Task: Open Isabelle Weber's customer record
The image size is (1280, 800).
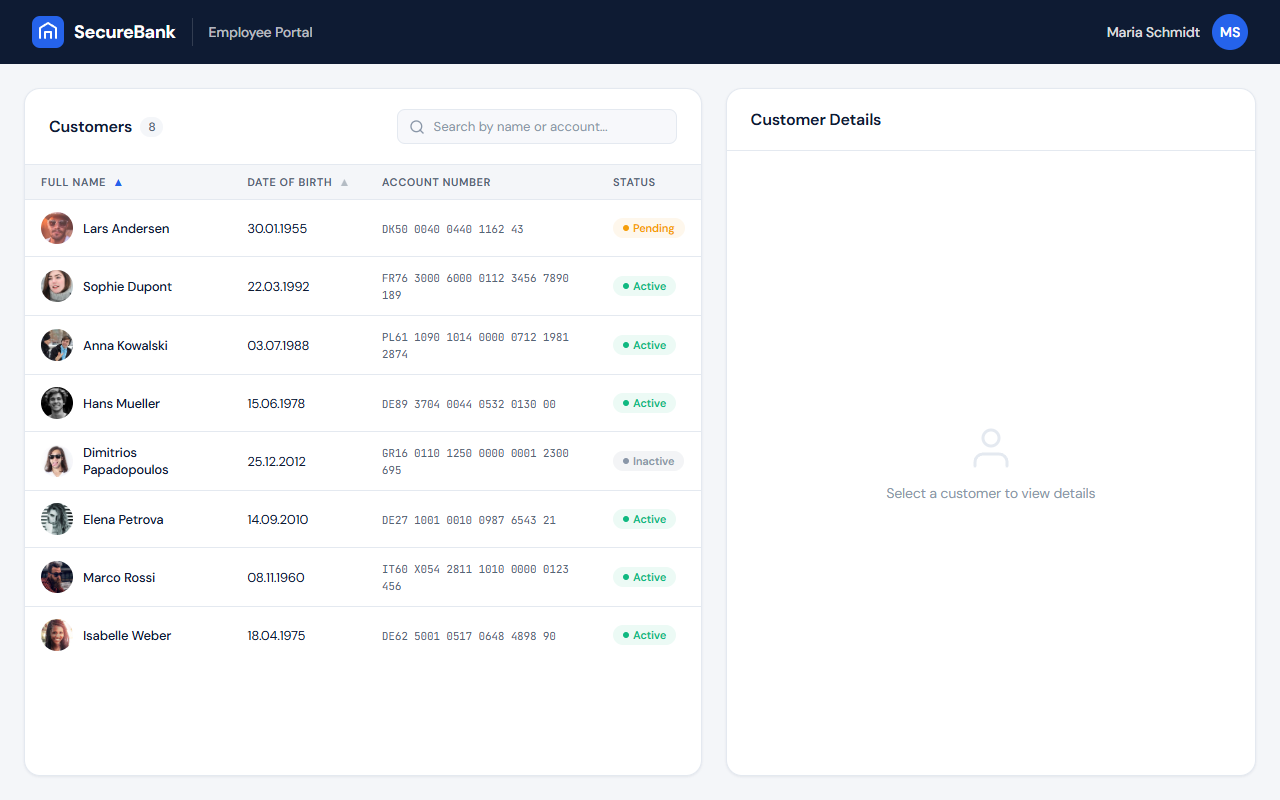Action: [x=127, y=635]
